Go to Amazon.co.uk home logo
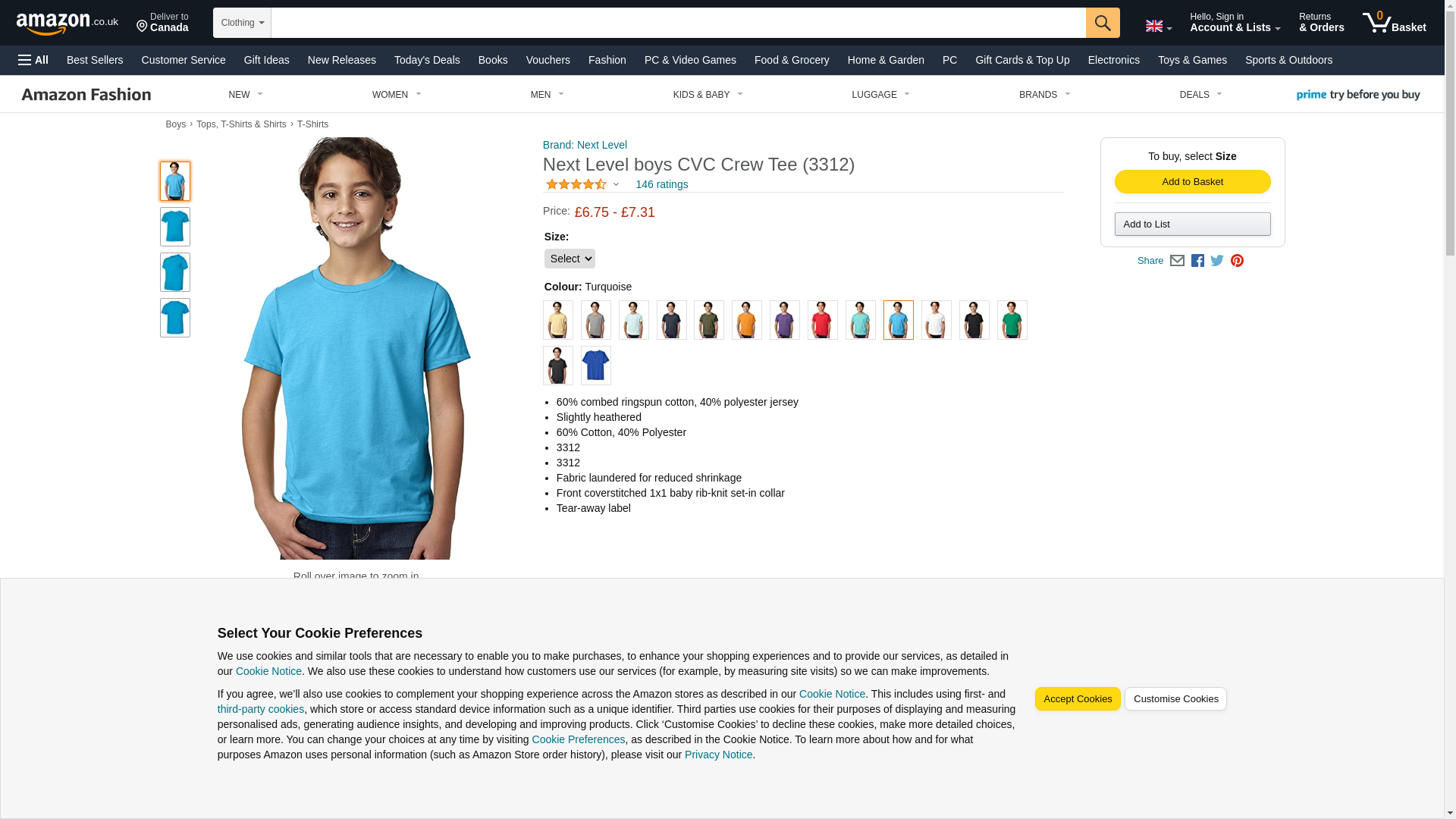This screenshot has width=1456, height=819. pos(67,24)
